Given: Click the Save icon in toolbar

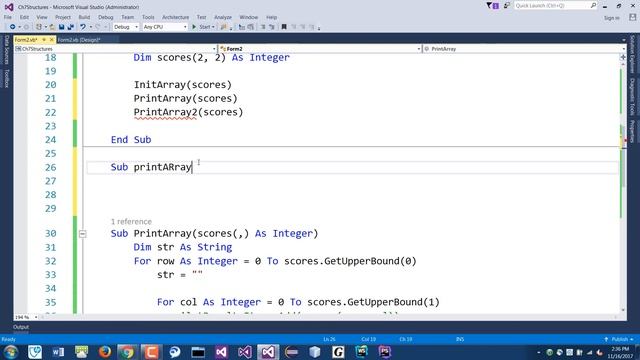Looking at the screenshot, I should pyautogui.click(x=62, y=27).
